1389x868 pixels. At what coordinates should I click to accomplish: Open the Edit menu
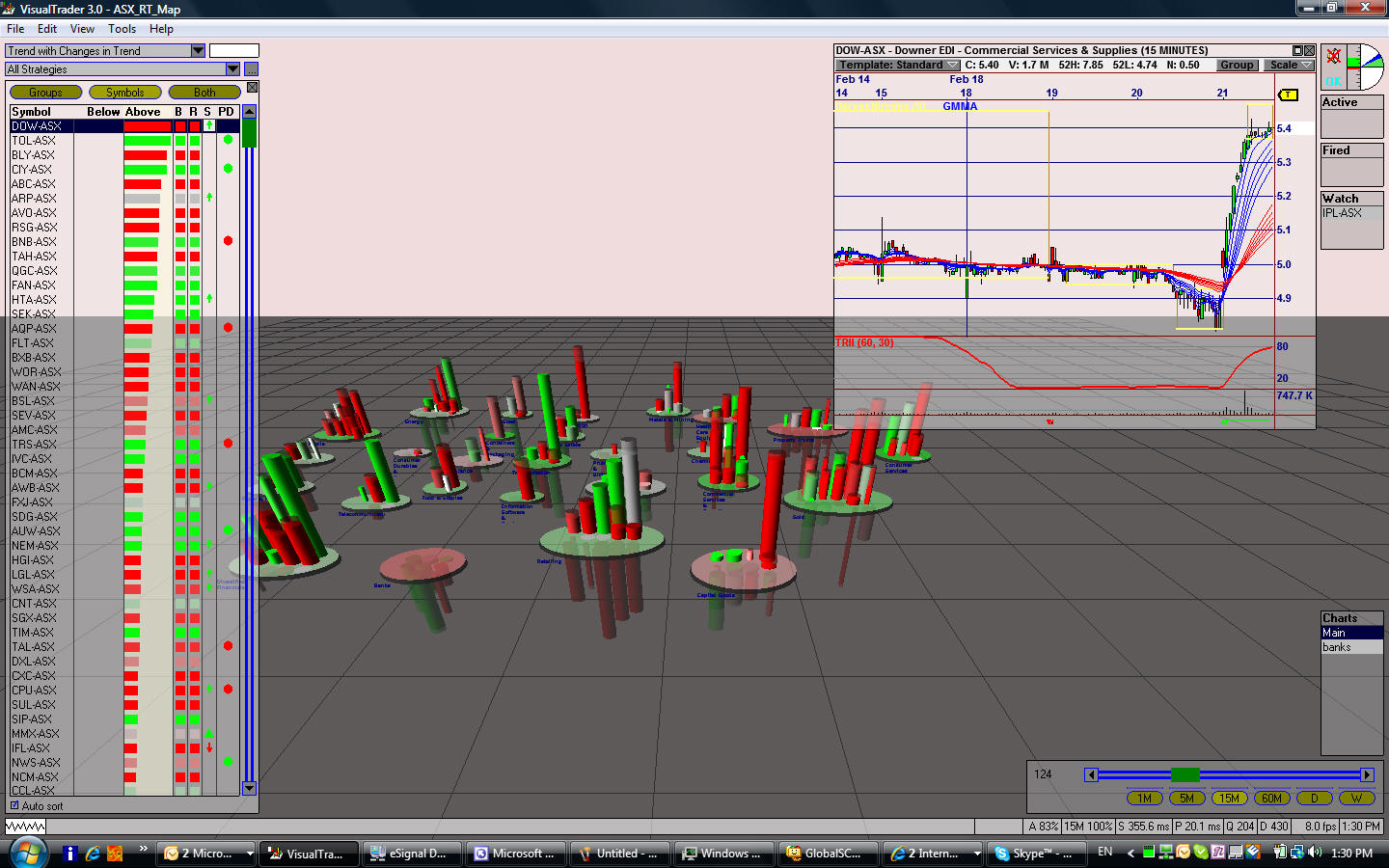(x=47, y=29)
